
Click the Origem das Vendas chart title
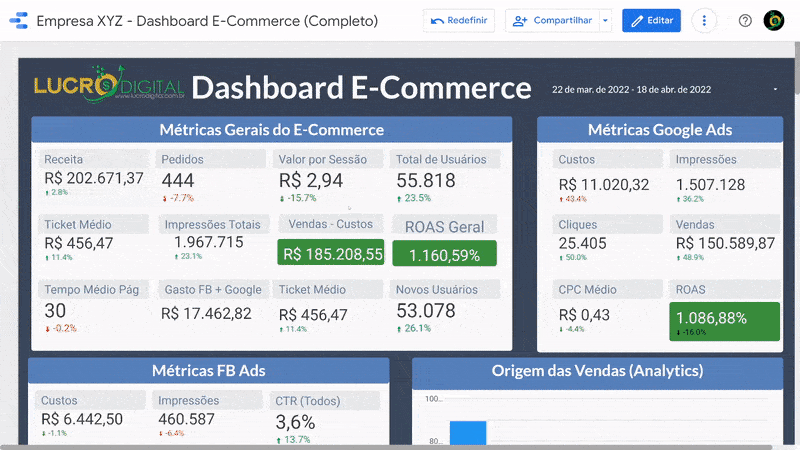(597, 371)
